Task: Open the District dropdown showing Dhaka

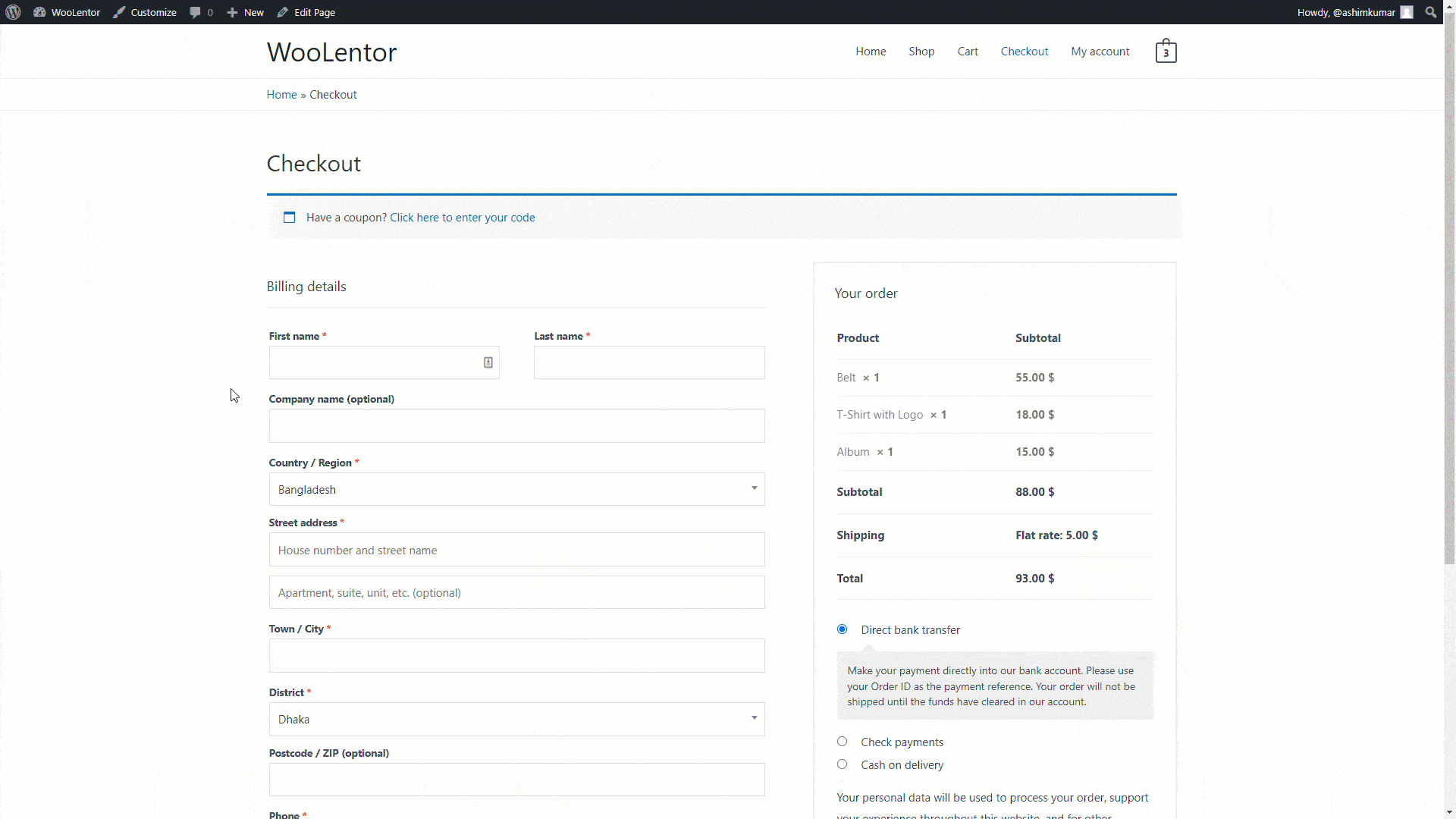Action: pyautogui.click(x=516, y=719)
